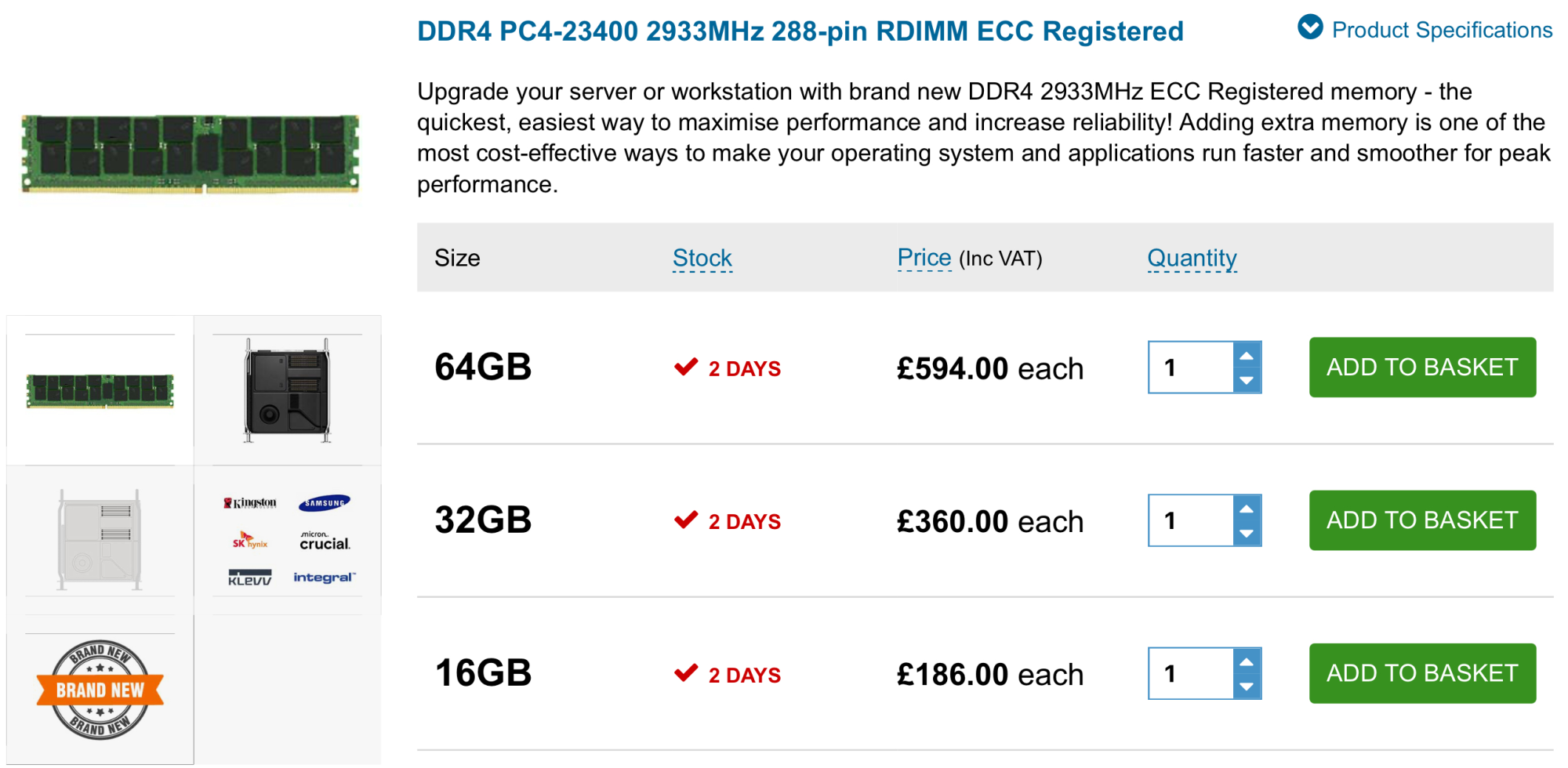Select the black Mac Pro thumbnail

[x=288, y=390]
